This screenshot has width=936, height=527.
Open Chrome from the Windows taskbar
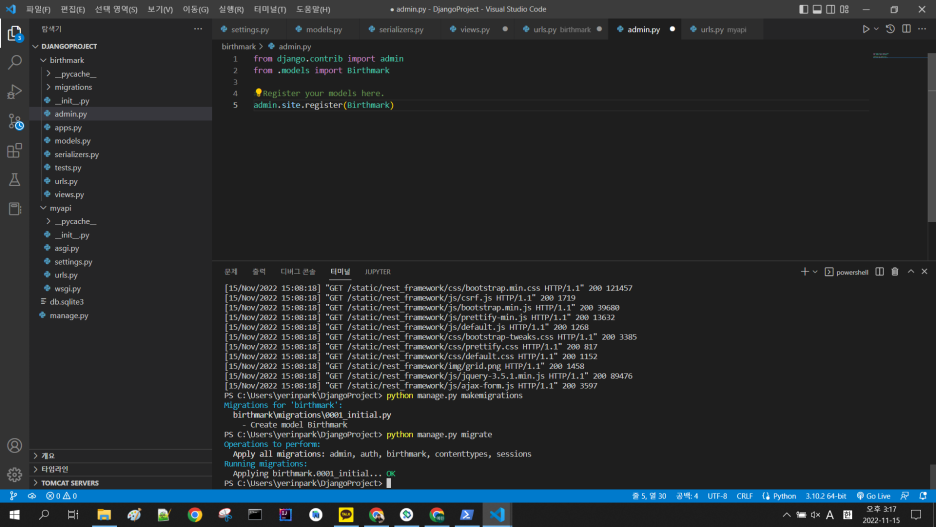[195, 514]
